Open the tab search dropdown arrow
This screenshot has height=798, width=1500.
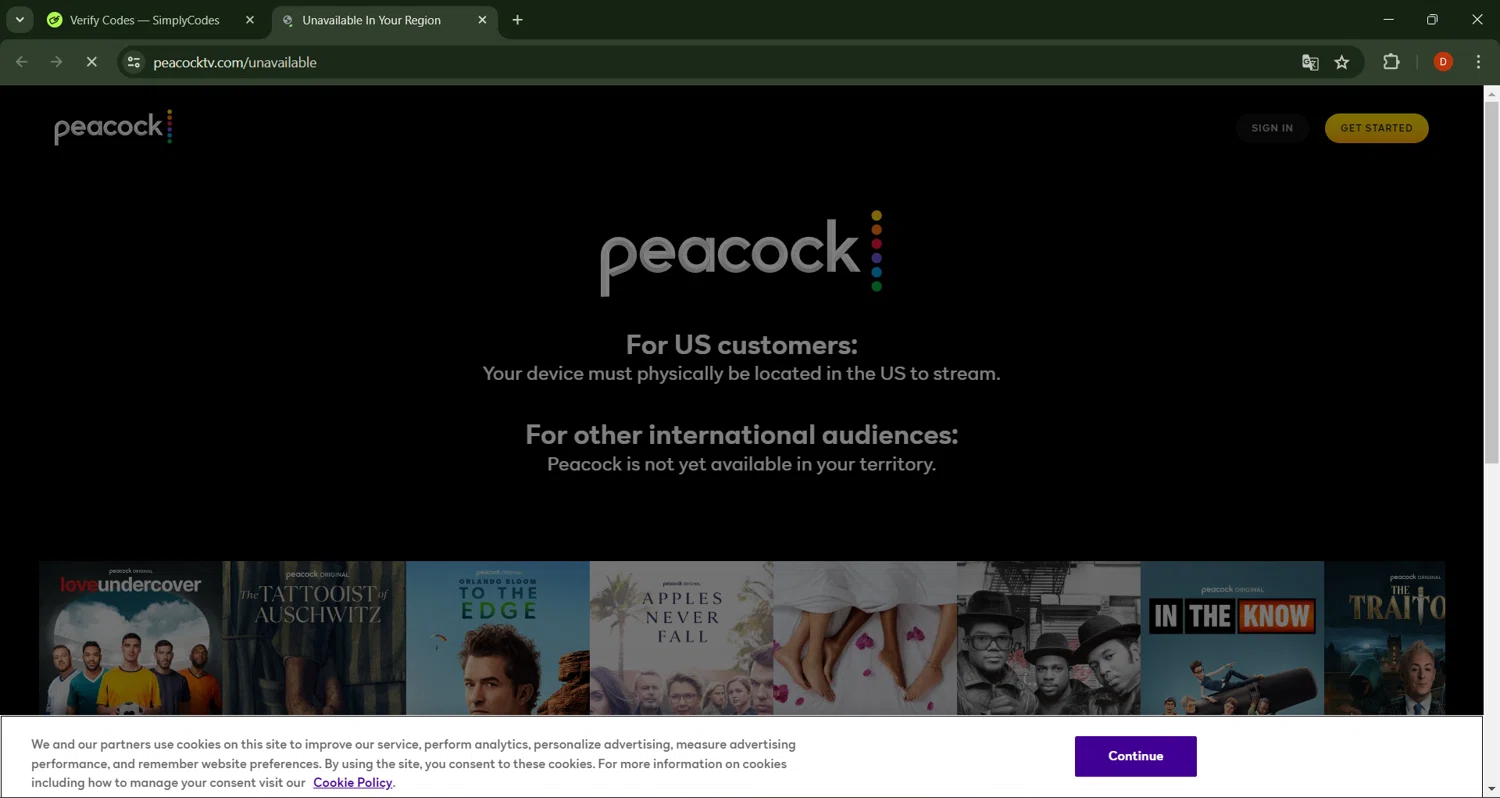pos(19,20)
